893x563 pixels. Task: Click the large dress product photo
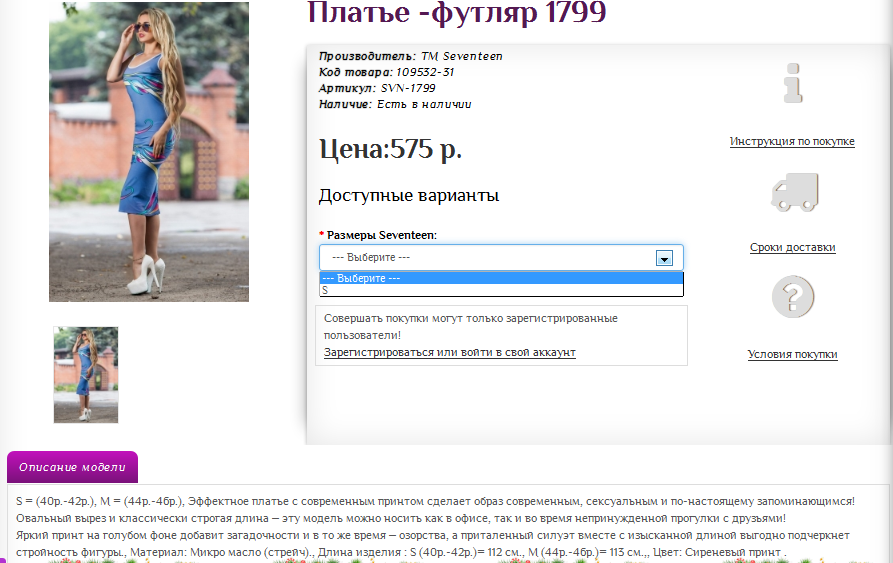(x=149, y=151)
